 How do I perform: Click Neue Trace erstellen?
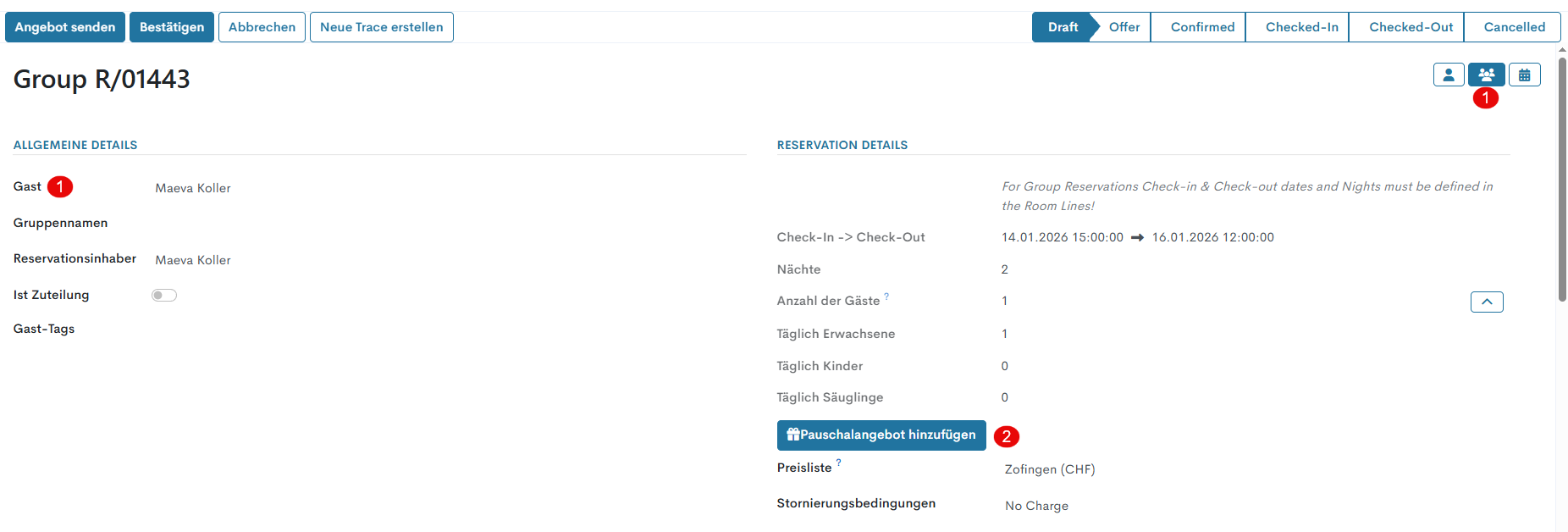381,27
